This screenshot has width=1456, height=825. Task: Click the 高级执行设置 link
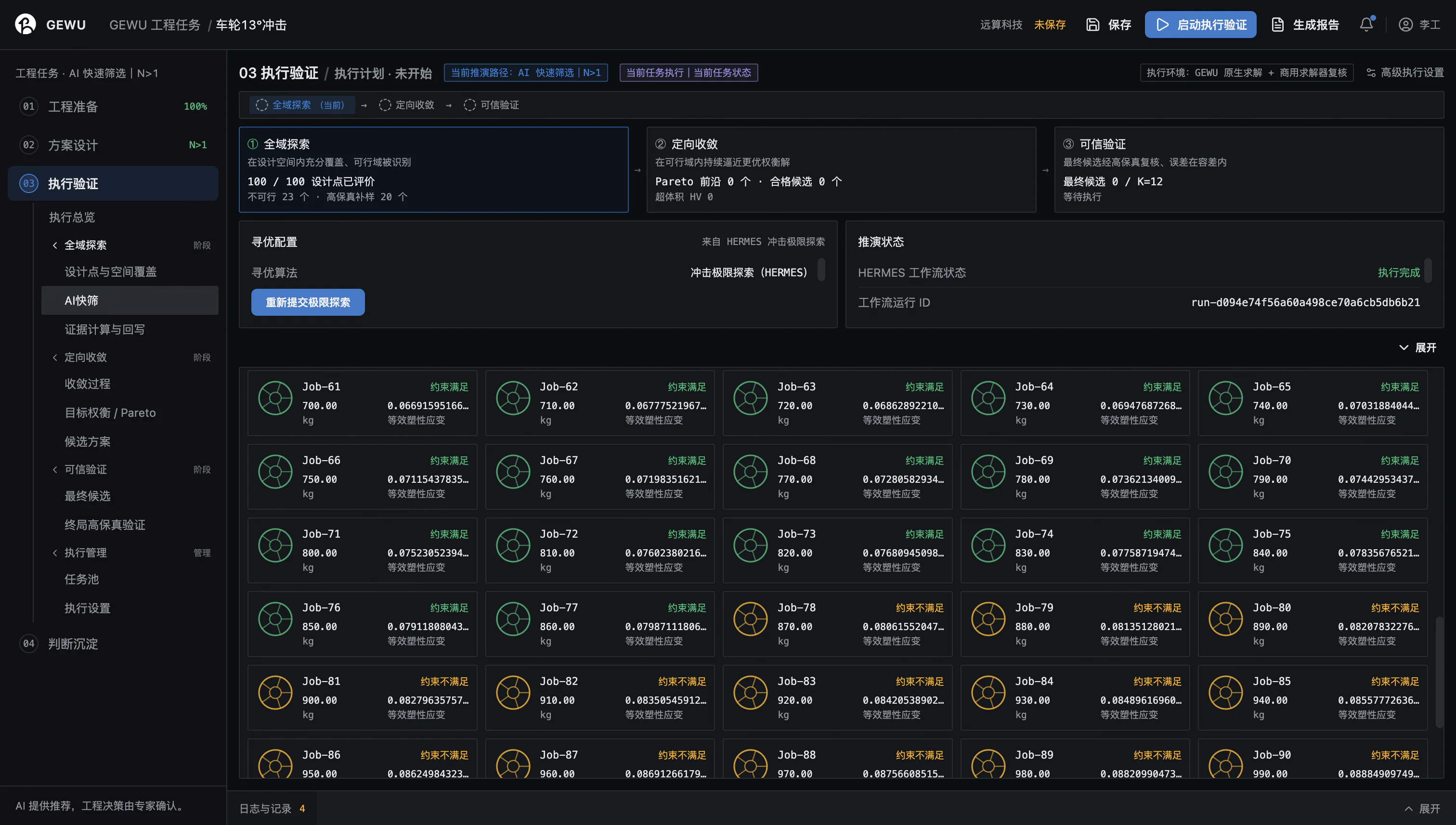pos(1404,73)
